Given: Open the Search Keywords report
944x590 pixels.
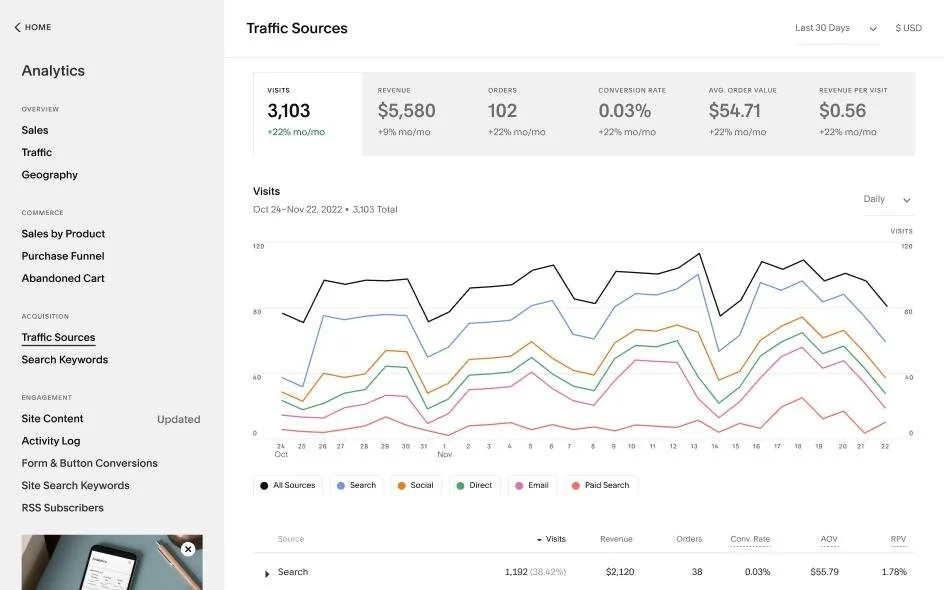Looking at the screenshot, I should point(64,359).
